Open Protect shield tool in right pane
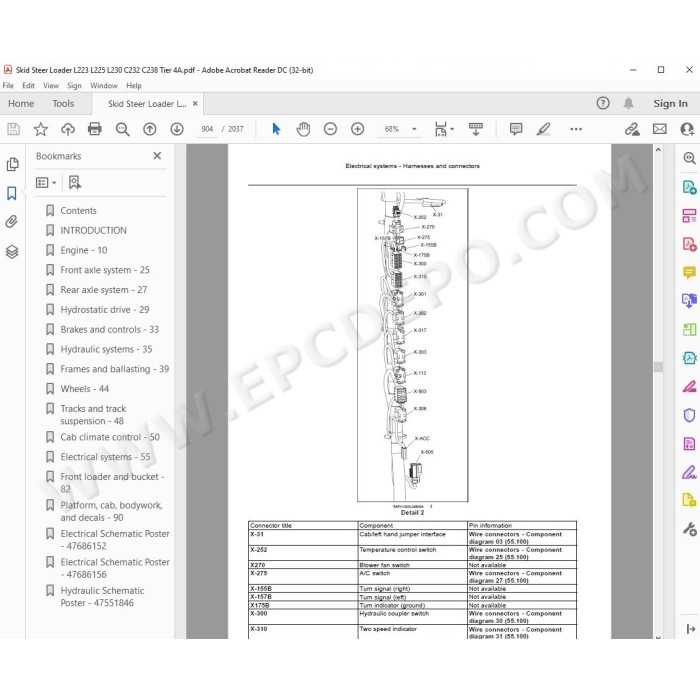The height and width of the screenshot is (700, 700). point(689,415)
